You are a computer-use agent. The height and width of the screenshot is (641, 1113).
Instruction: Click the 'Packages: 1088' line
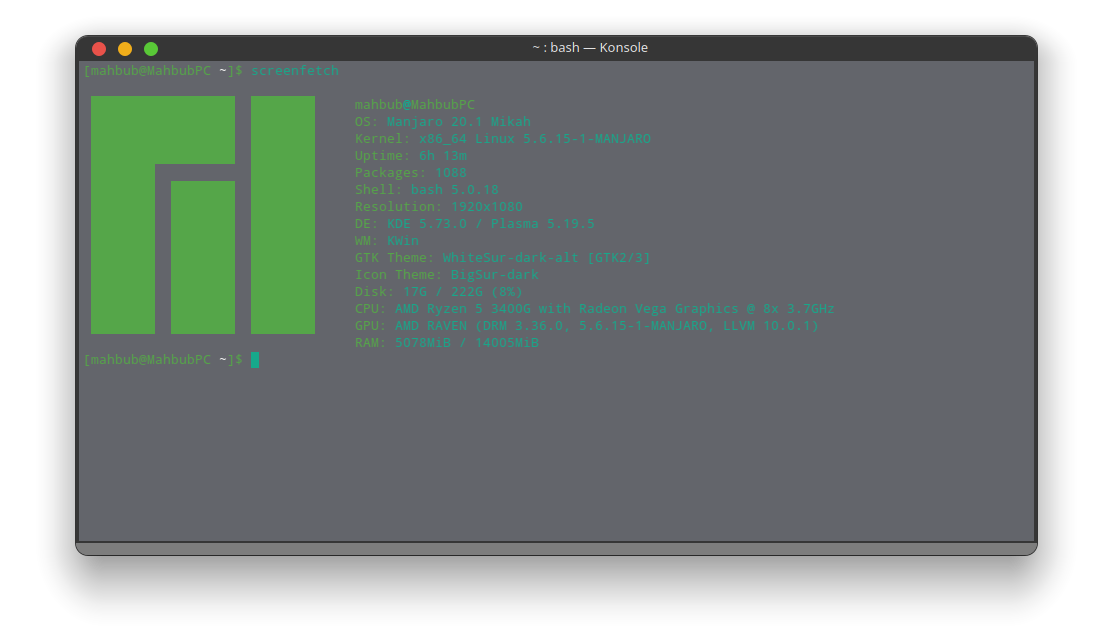point(411,172)
